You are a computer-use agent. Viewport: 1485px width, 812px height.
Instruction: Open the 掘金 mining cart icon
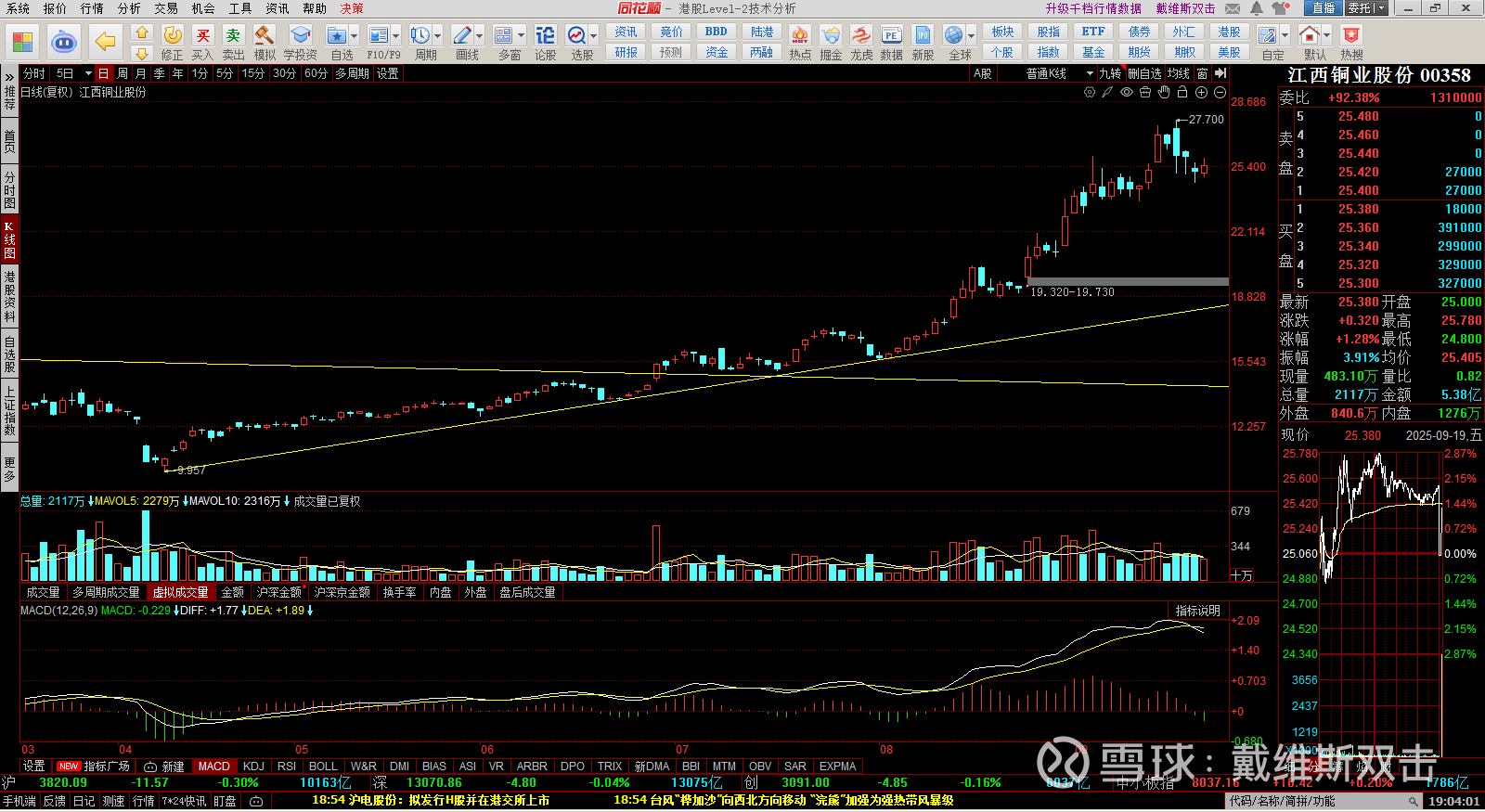[831, 35]
